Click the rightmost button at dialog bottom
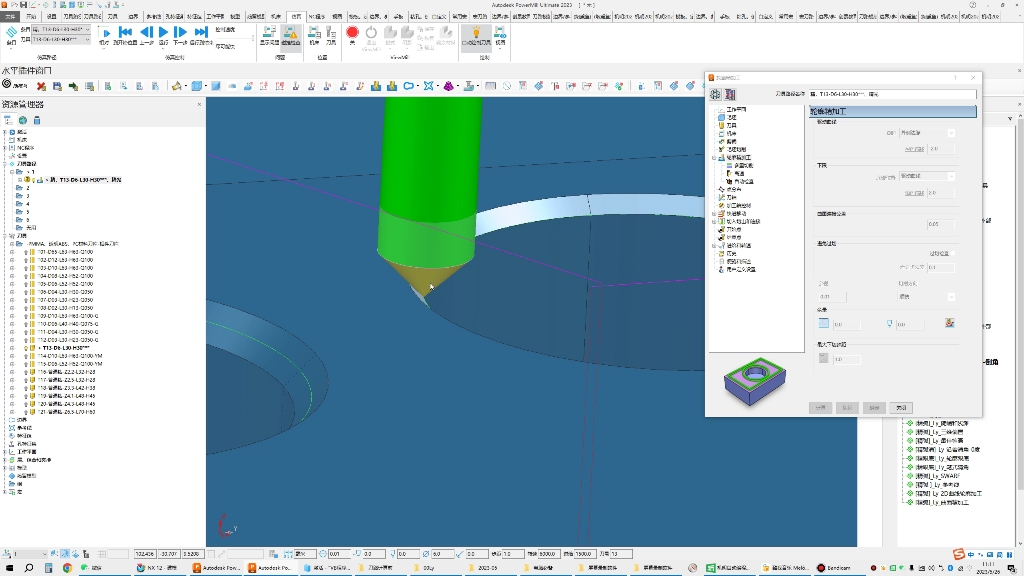The height and width of the screenshot is (576, 1024). click(901, 408)
